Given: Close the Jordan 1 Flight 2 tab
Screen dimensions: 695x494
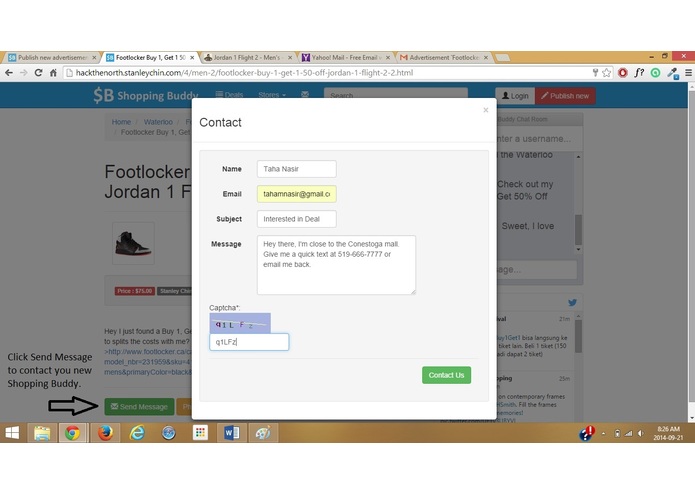Looking at the screenshot, I should [290, 58].
